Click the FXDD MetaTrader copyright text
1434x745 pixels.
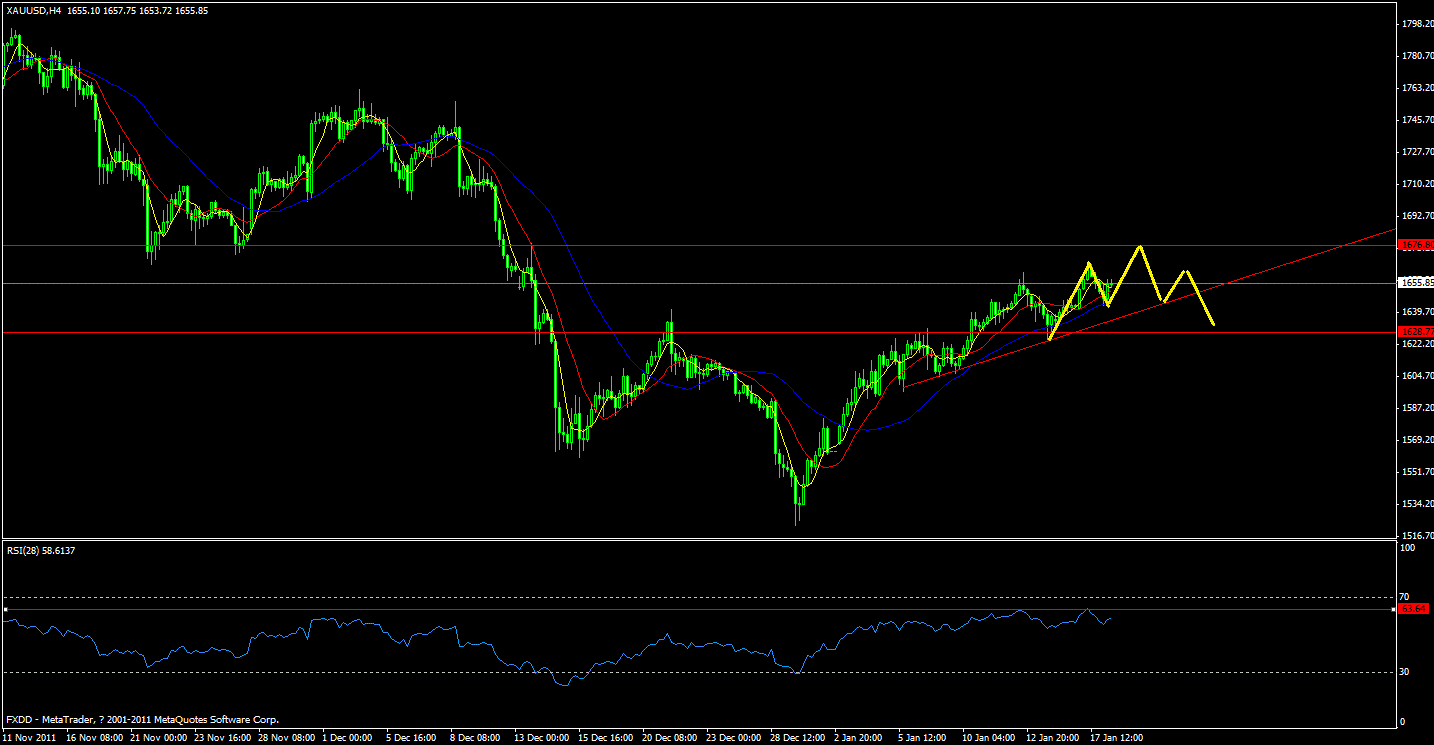coord(142,719)
